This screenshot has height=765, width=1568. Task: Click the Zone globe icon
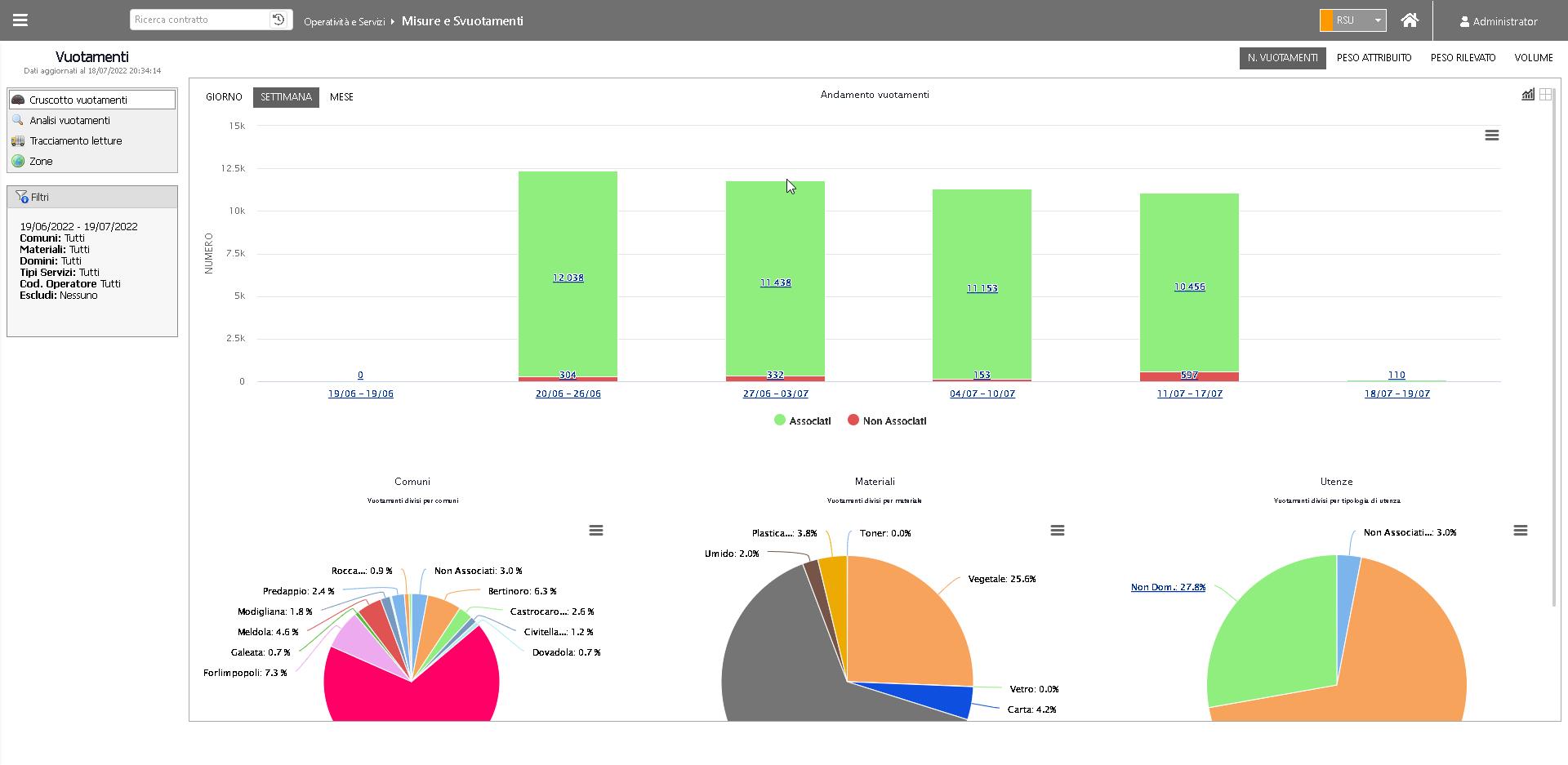pyautogui.click(x=18, y=161)
